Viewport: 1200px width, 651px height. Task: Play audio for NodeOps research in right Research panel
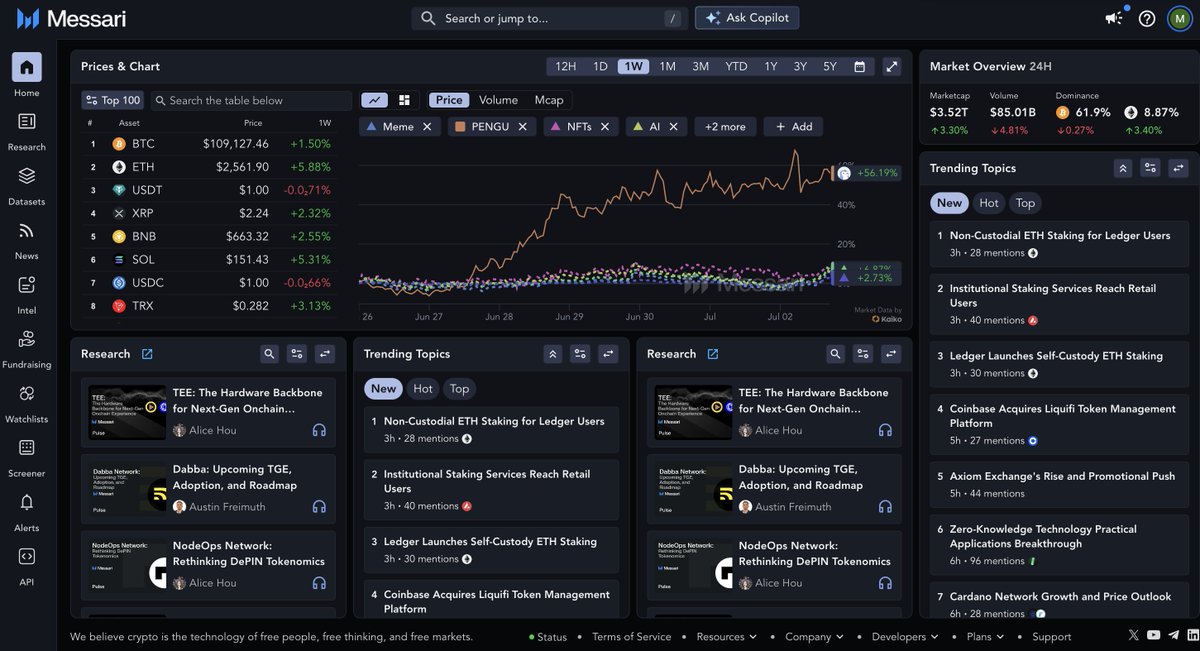(885, 583)
